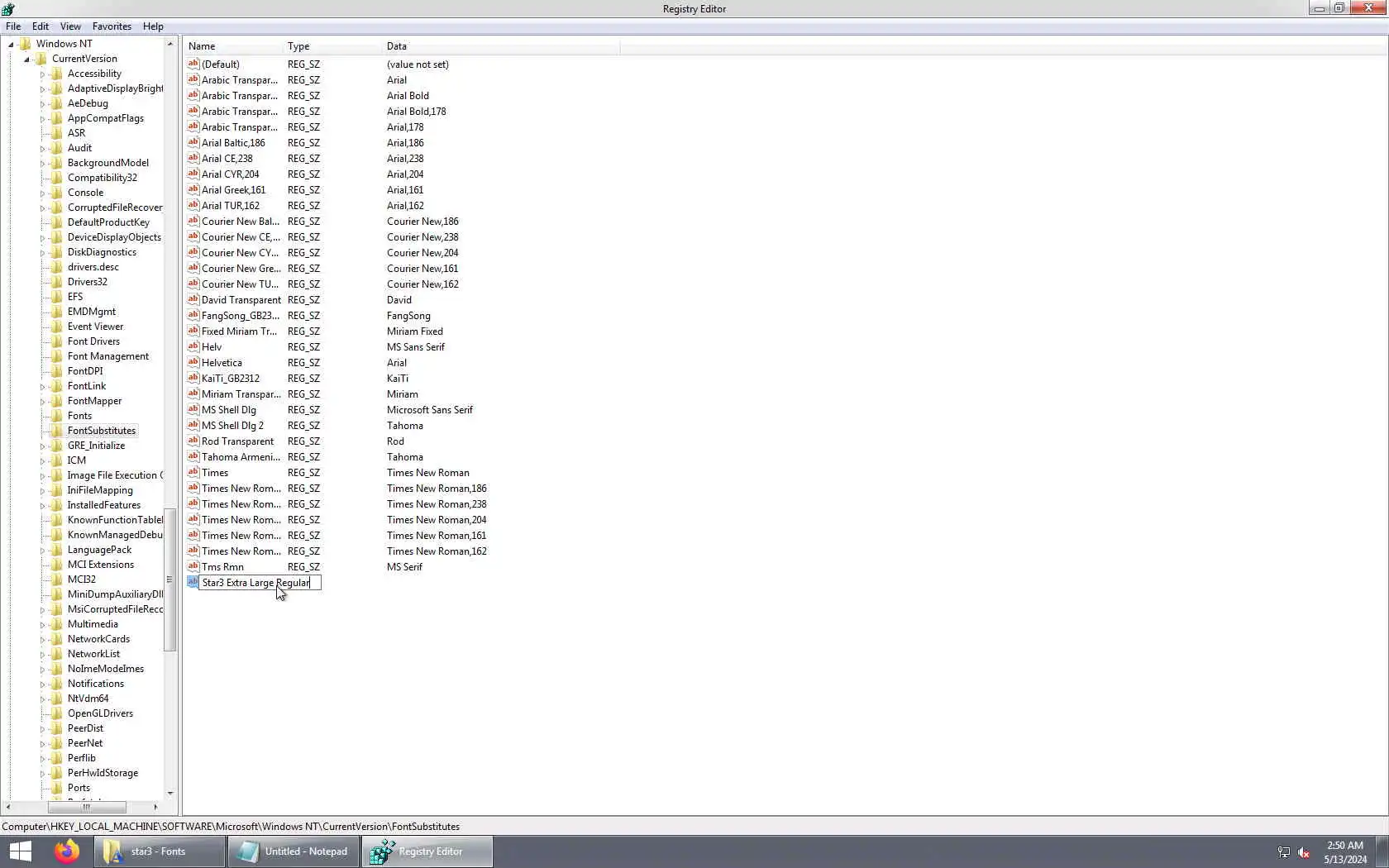Click the string icon for the MS Shell Dlg value
Viewport: 1389px width, 868px height.
[x=193, y=409]
